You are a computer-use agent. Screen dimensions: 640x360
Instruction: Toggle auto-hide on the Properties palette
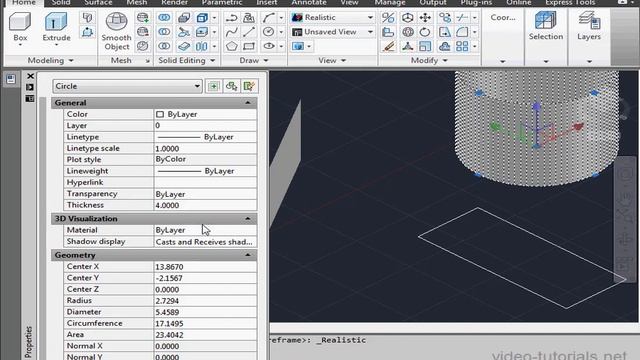(30, 87)
